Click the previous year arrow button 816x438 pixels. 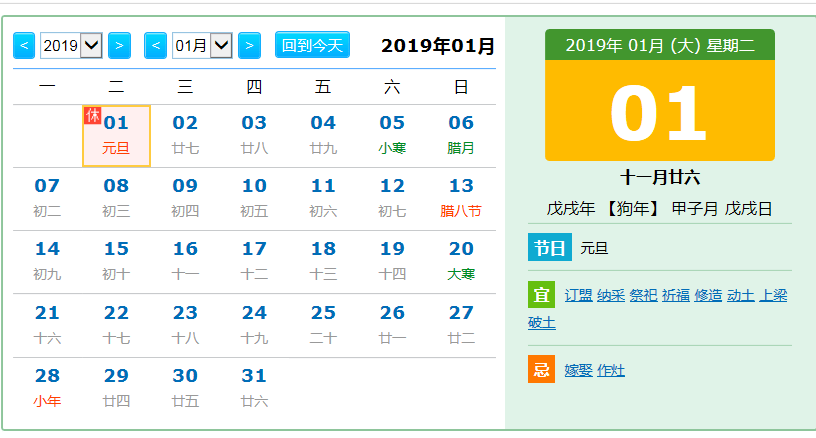pos(24,45)
